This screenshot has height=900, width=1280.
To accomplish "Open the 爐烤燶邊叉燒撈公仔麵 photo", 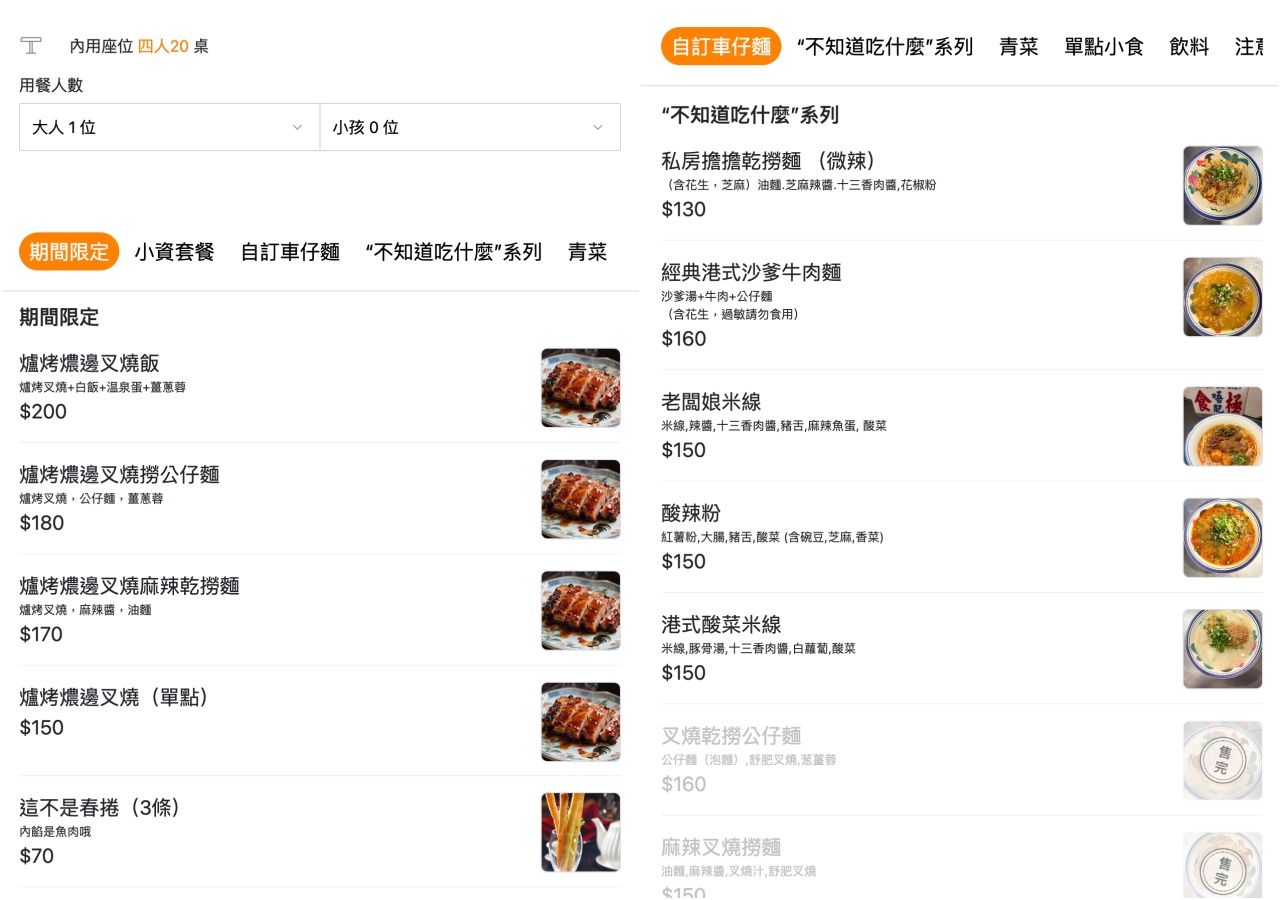I will (581, 499).
